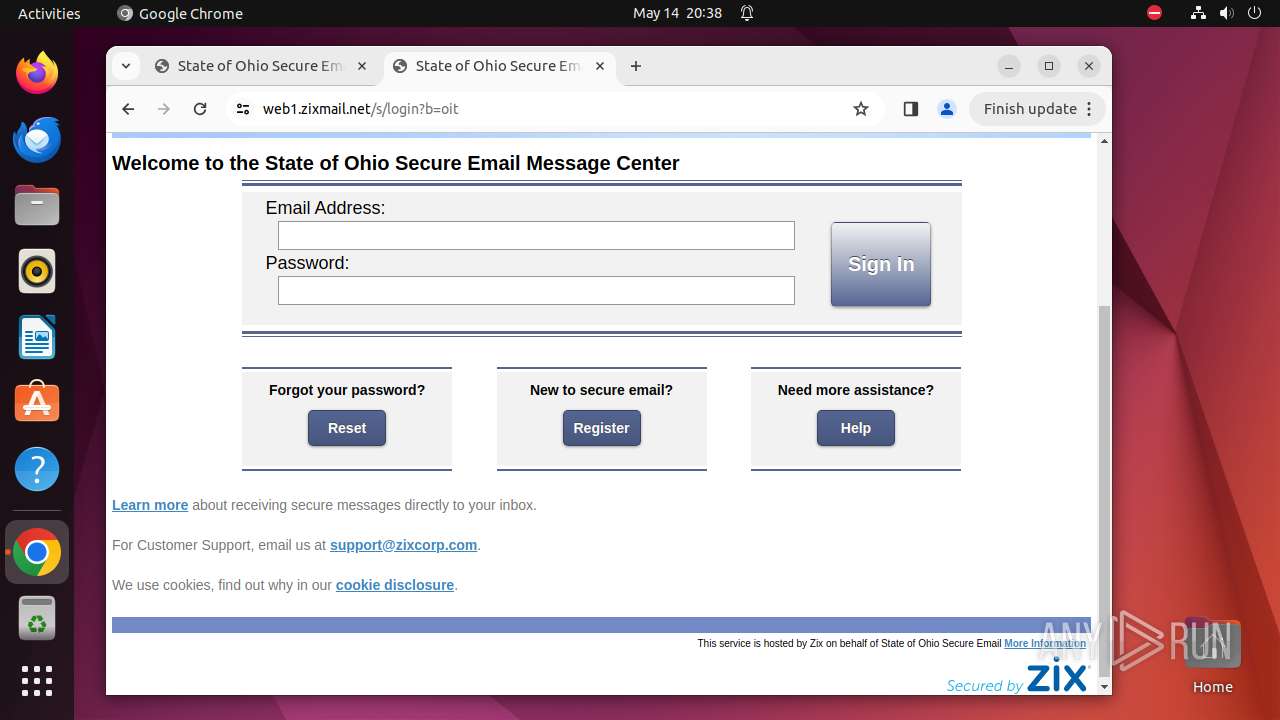
Task: Click scrollbar up arrow
Action: pos(1104,141)
